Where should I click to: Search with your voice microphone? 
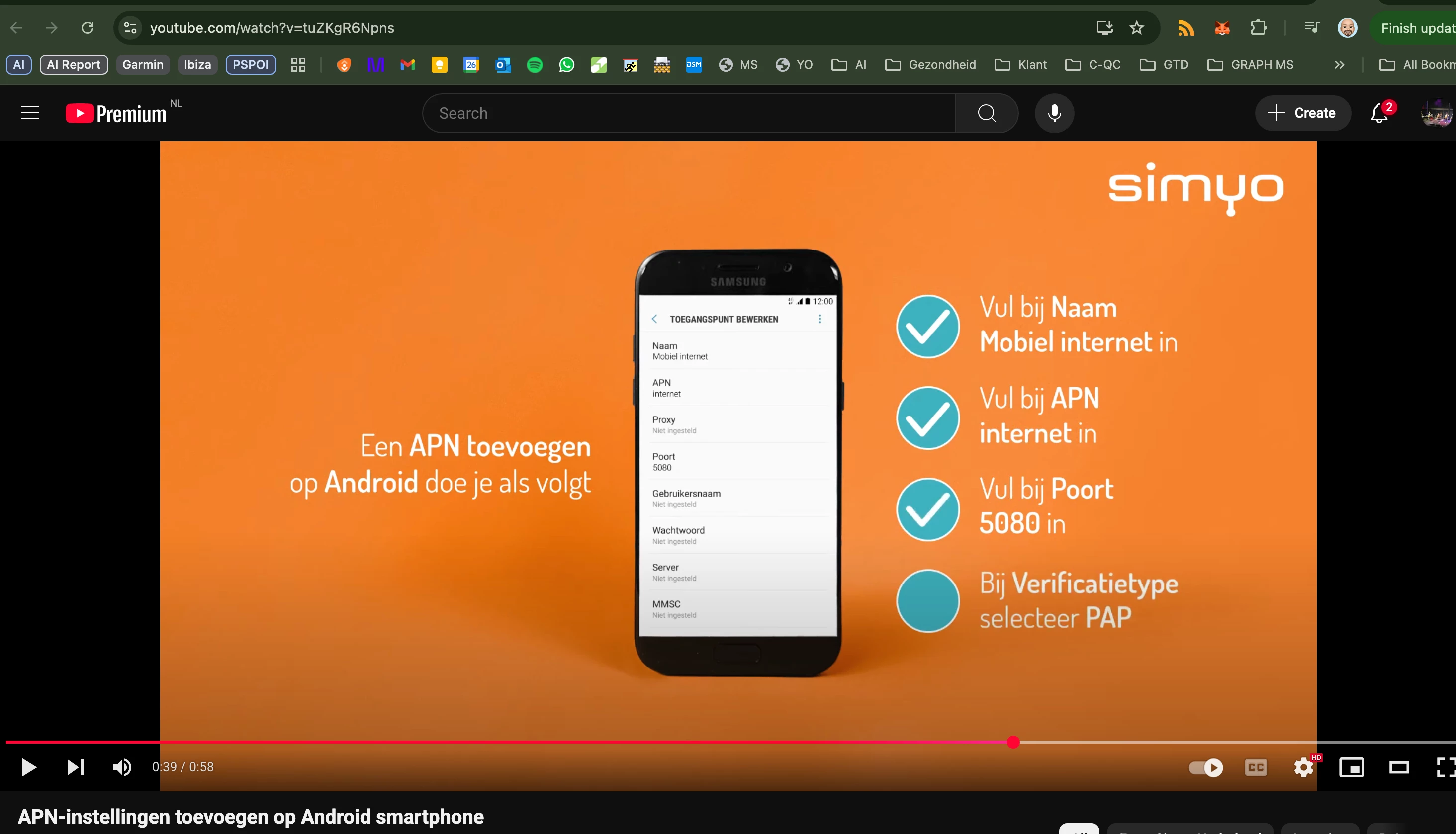click(1054, 113)
